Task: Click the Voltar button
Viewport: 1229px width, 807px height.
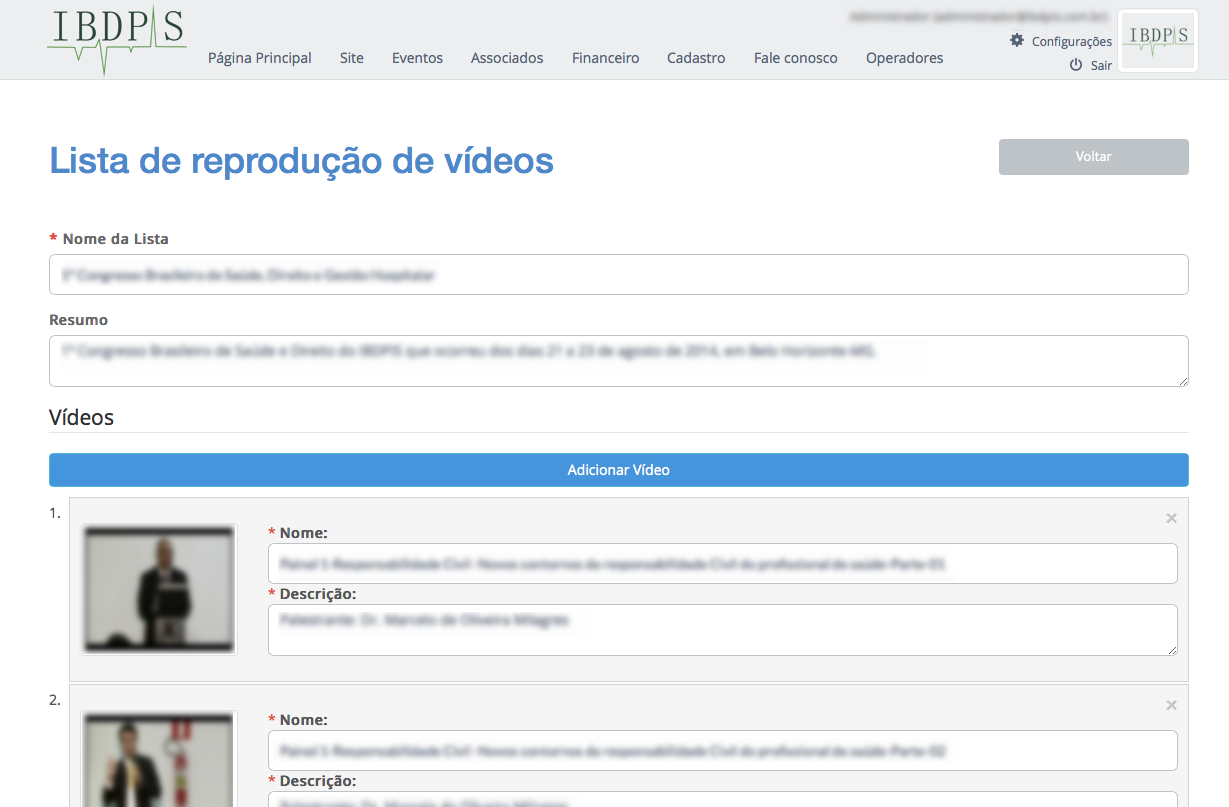Action: pyautogui.click(x=1094, y=157)
